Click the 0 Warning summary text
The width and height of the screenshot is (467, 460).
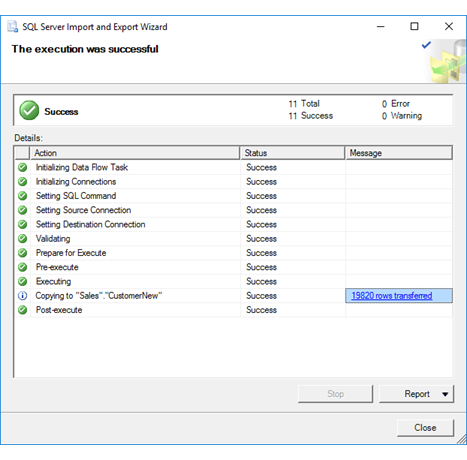[402, 116]
